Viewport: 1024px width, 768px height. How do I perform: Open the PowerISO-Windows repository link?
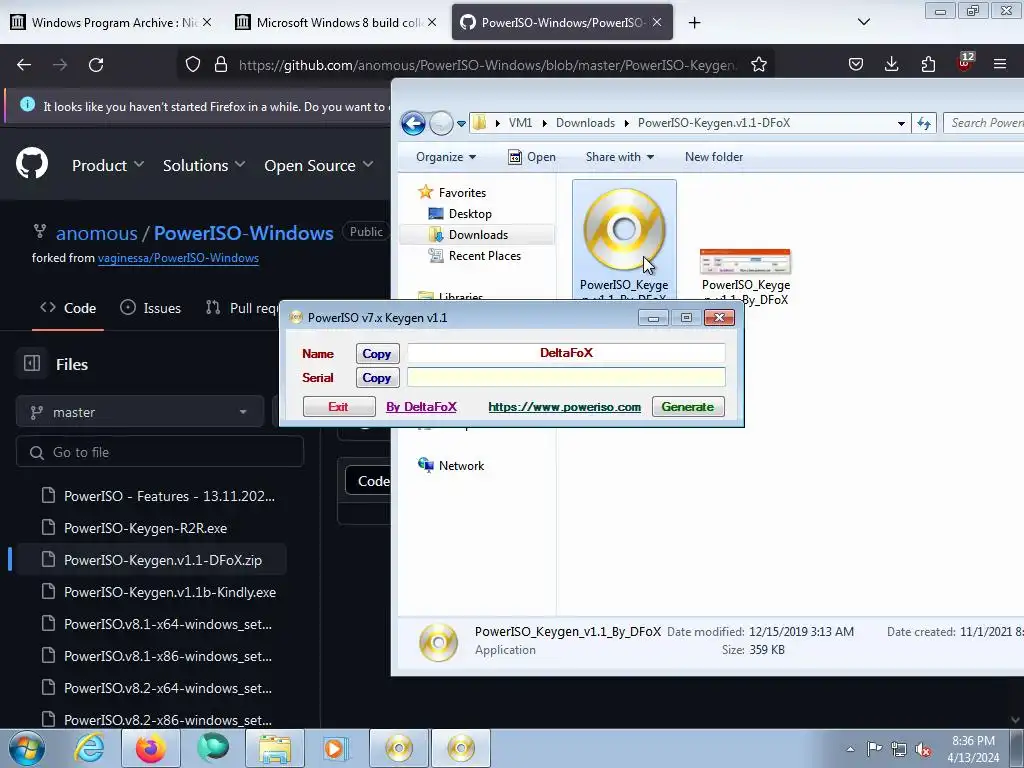pyautogui.click(x=244, y=233)
